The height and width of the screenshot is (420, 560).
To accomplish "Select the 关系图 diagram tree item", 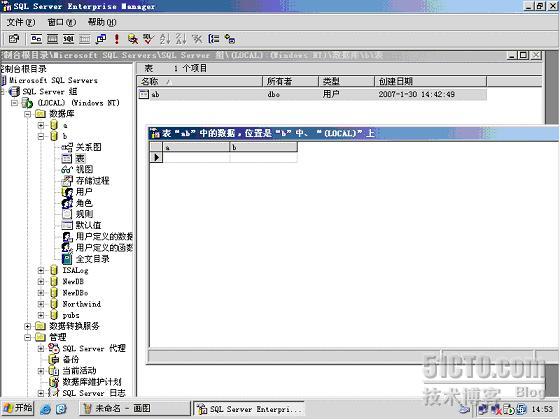I will coord(89,147).
